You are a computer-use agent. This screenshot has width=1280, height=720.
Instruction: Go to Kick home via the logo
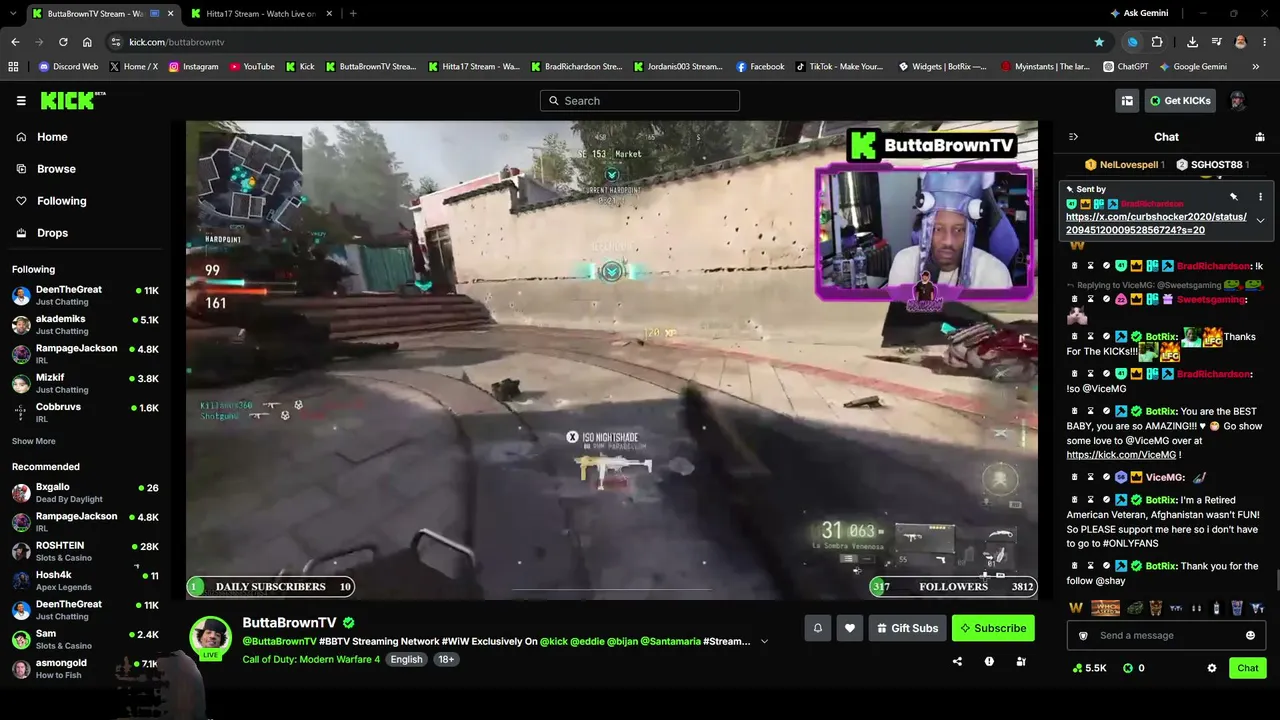72,100
